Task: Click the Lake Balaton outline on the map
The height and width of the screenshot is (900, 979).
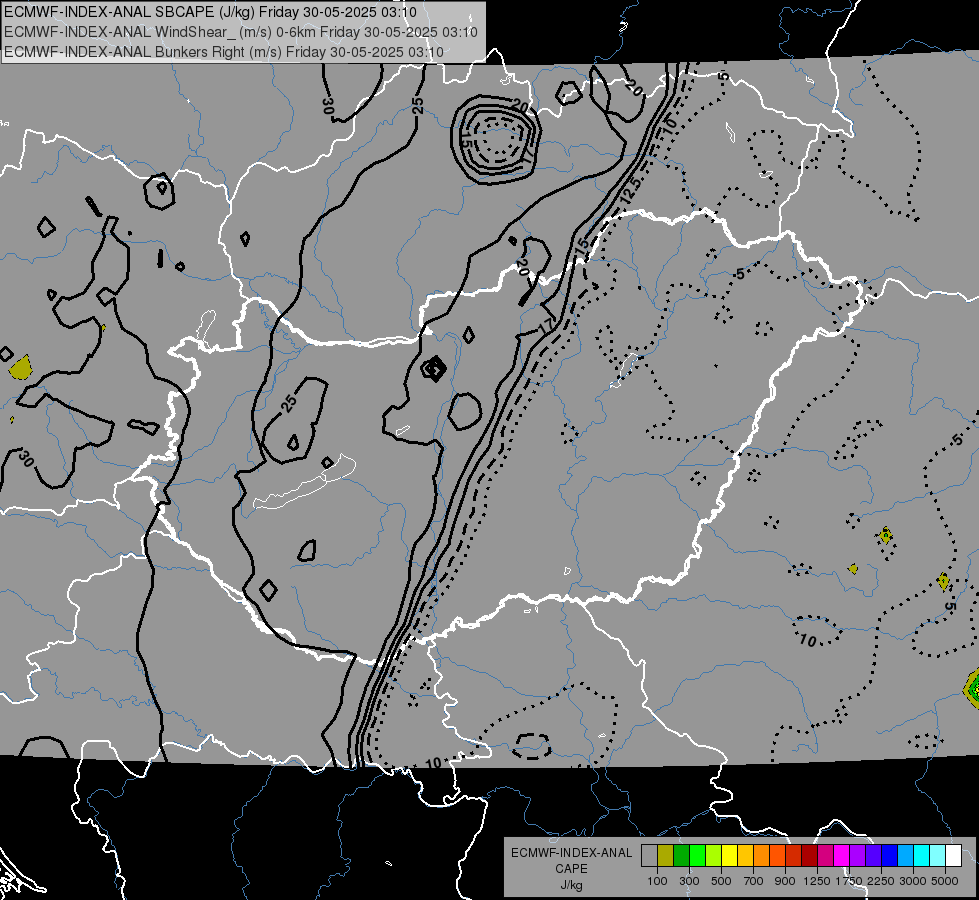Action: (x=305, y=482)
